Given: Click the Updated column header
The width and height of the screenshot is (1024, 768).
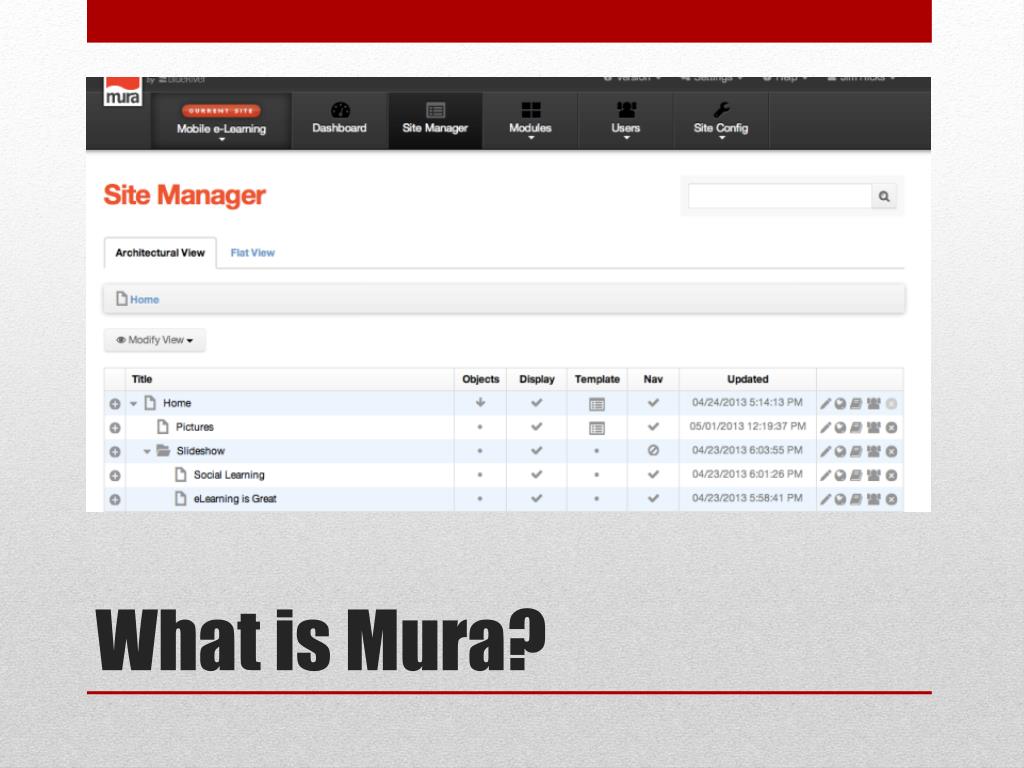Looking at the screenshot, I should tap(748, 379).
